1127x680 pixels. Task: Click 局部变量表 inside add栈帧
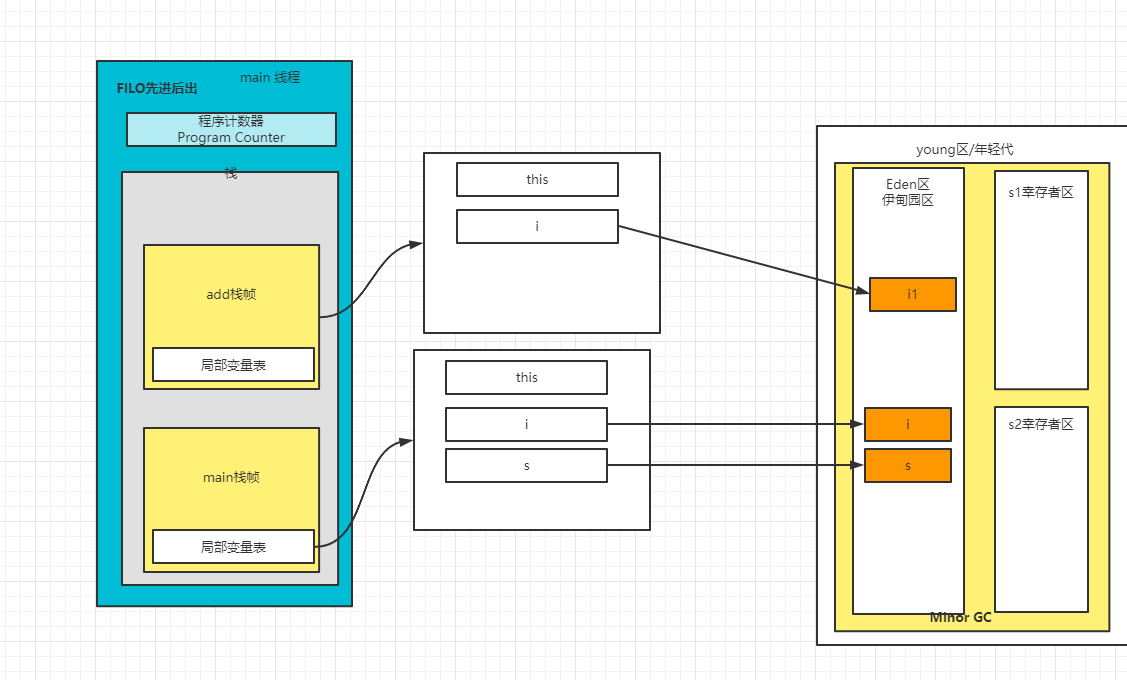coord(234,364)
